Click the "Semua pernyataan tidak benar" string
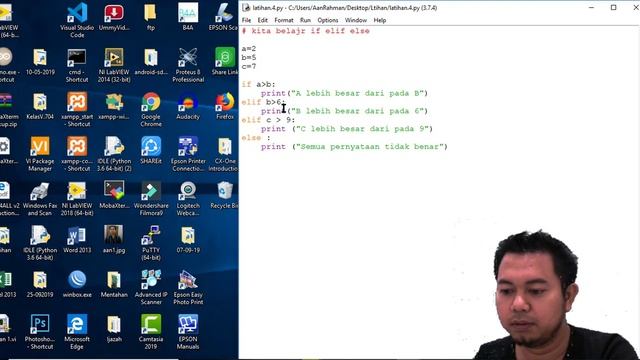The height and width of the screenshot is (360, 640). pyautogui.click(x=370, y=147)
